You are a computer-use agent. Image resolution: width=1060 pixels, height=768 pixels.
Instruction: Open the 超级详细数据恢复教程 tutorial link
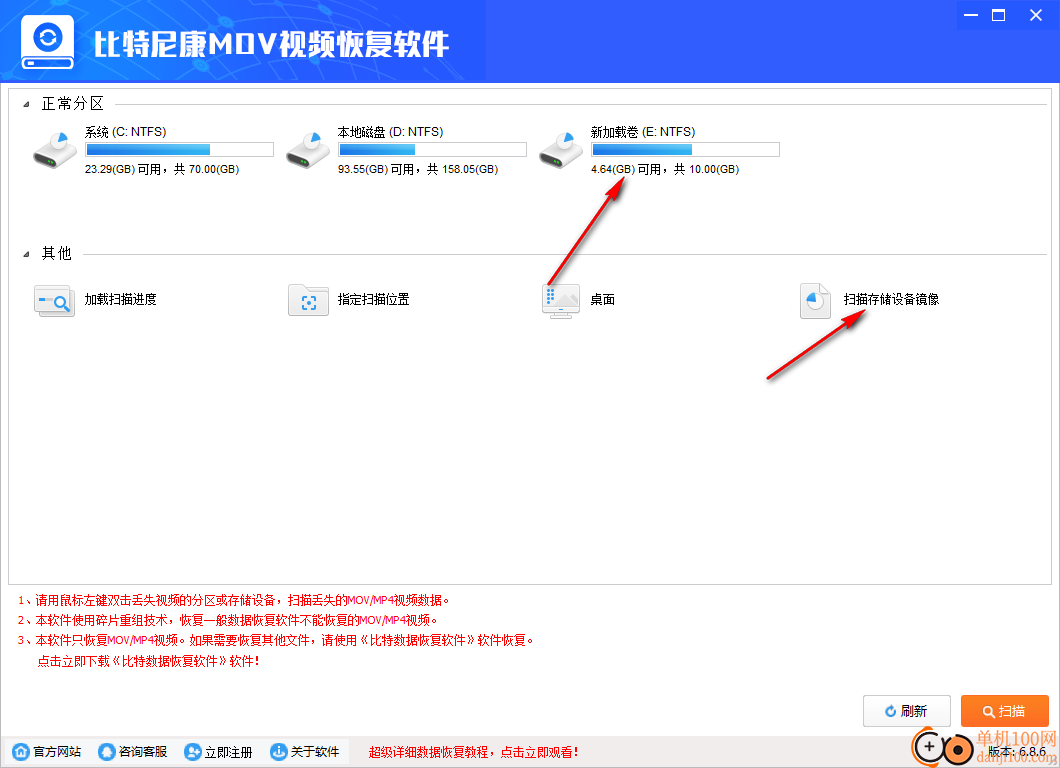[x=473, y=752]
